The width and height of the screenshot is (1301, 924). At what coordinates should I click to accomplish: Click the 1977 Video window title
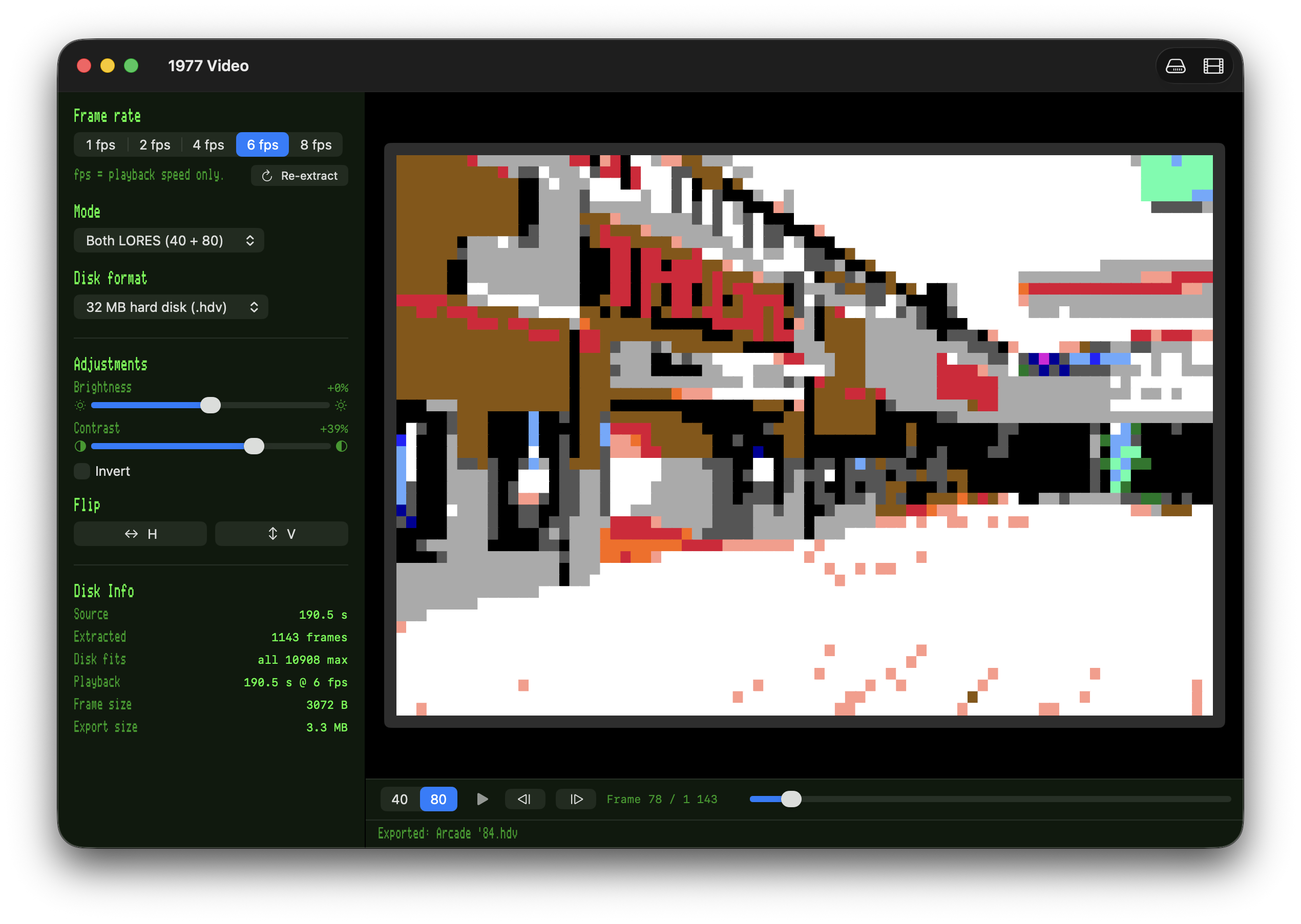click(x=208, y=66)
